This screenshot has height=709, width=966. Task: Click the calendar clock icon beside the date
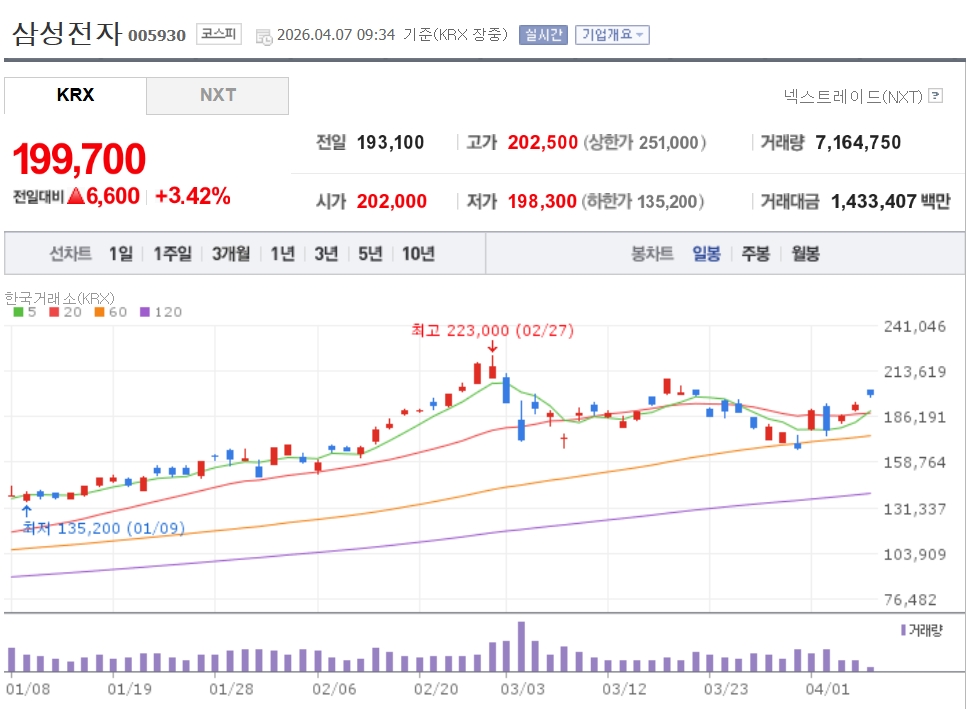[264, 36]
